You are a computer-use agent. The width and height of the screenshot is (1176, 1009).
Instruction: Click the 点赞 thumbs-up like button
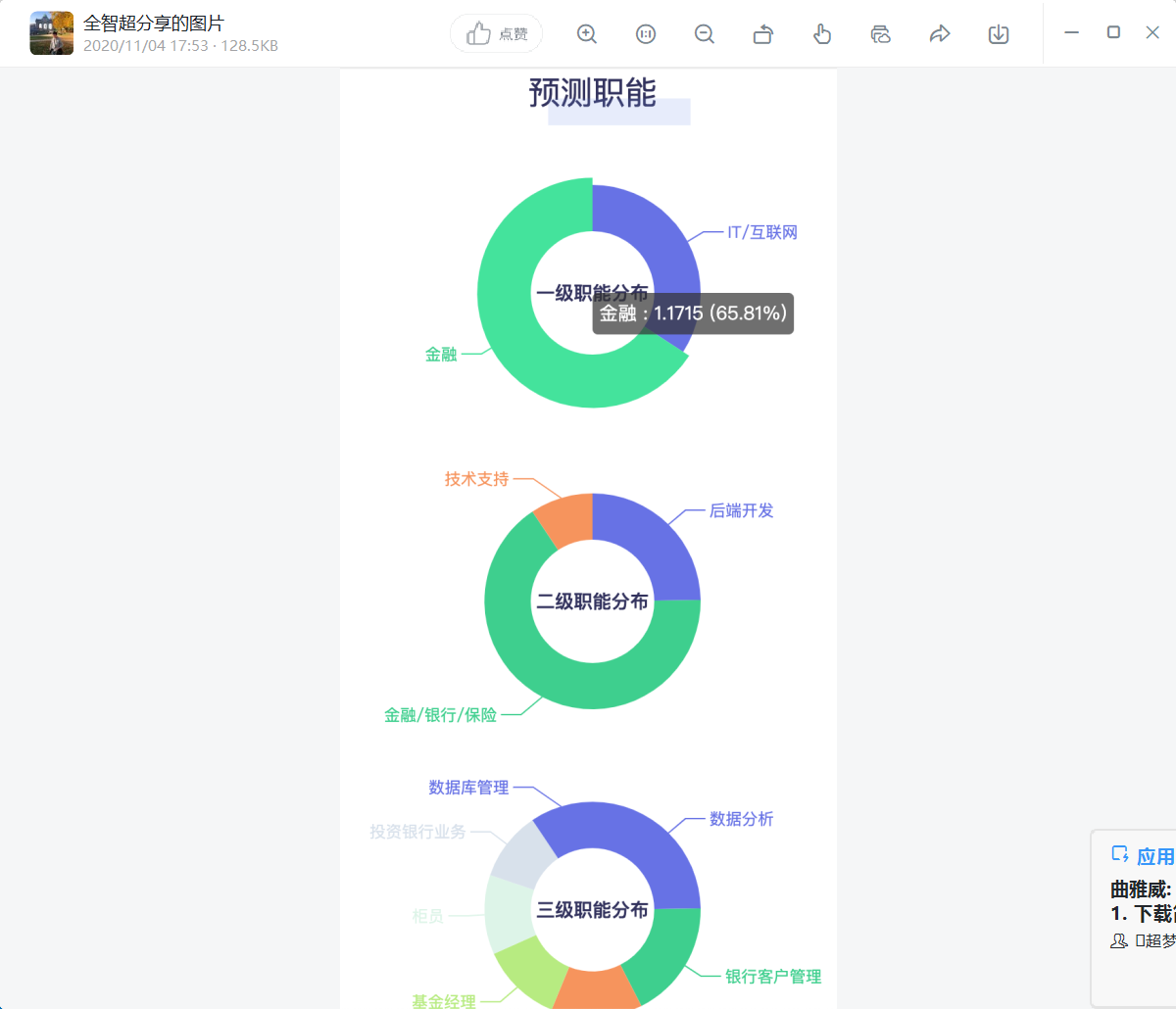coord(496,34)
